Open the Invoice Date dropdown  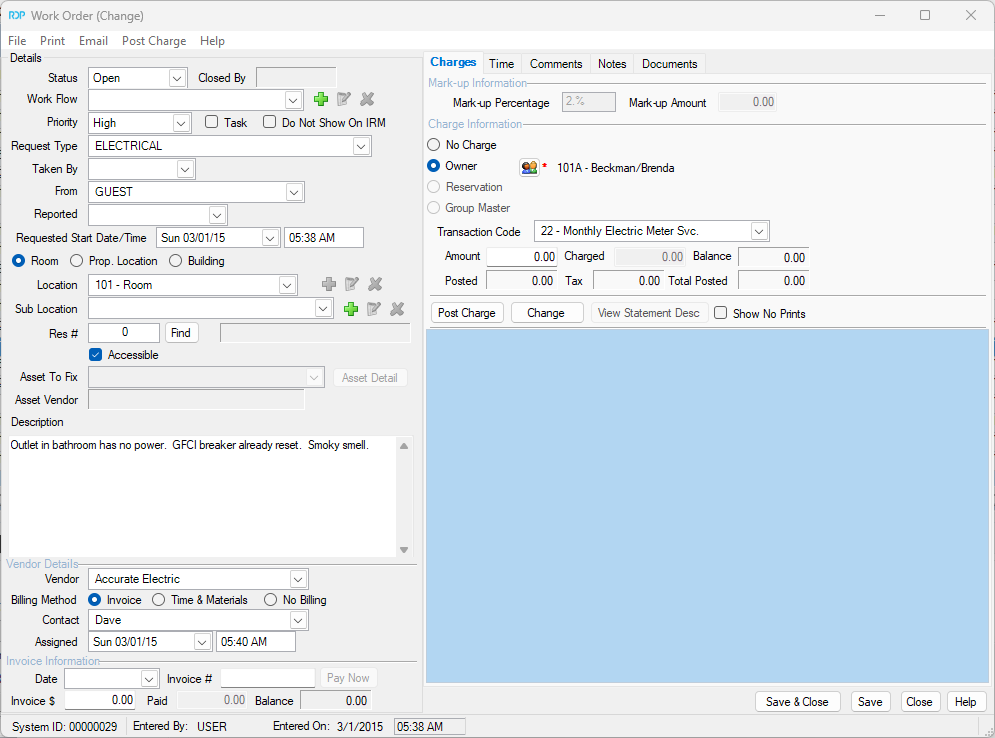pos(148,679)
